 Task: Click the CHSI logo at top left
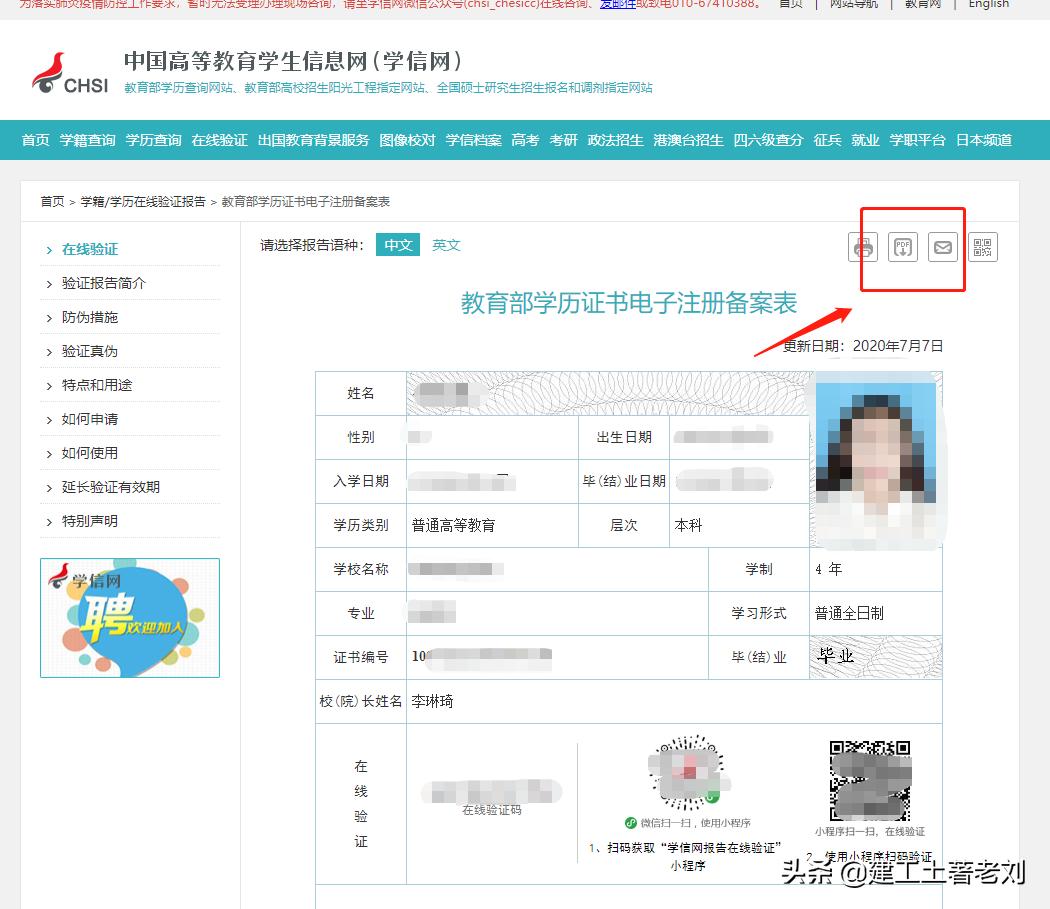pos(68,70)
